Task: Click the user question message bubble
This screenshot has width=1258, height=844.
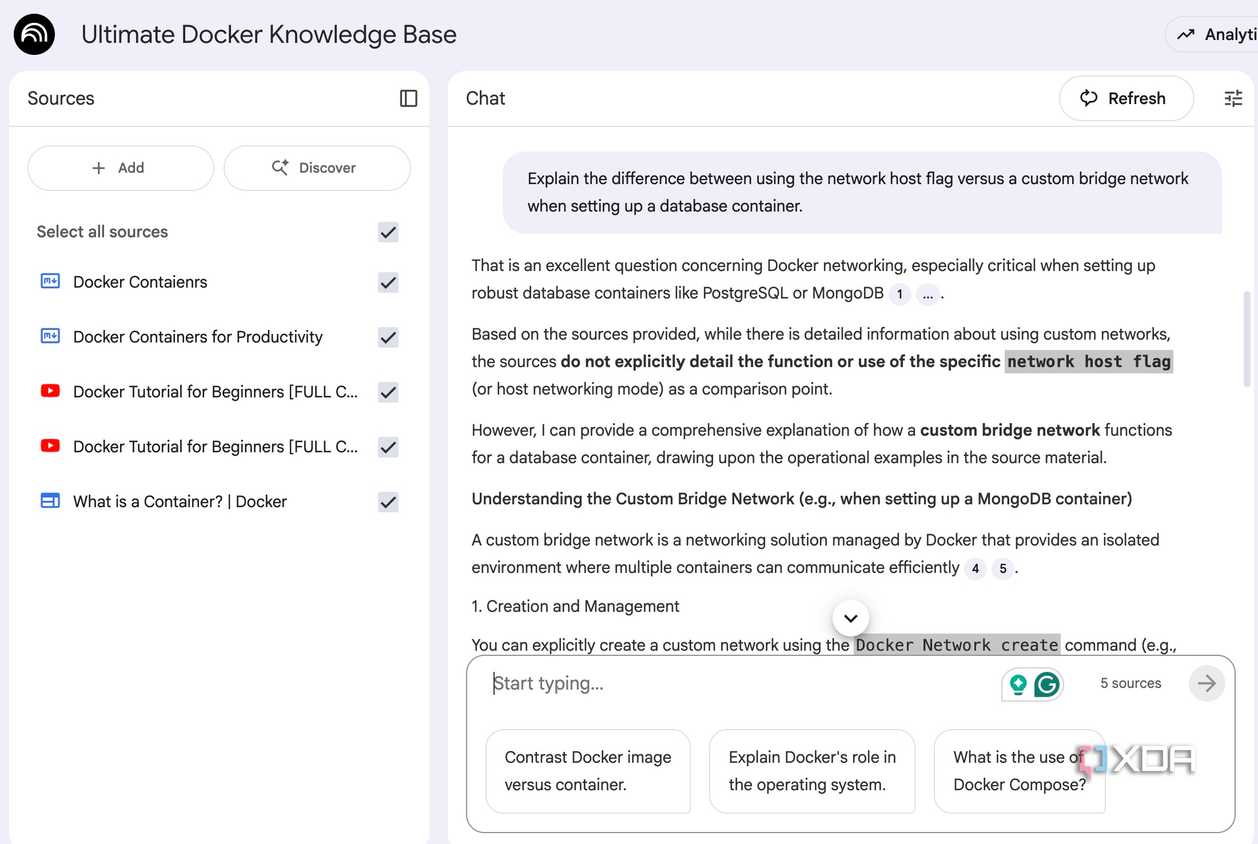Action: pyautogui.click(x=862, y=192)
